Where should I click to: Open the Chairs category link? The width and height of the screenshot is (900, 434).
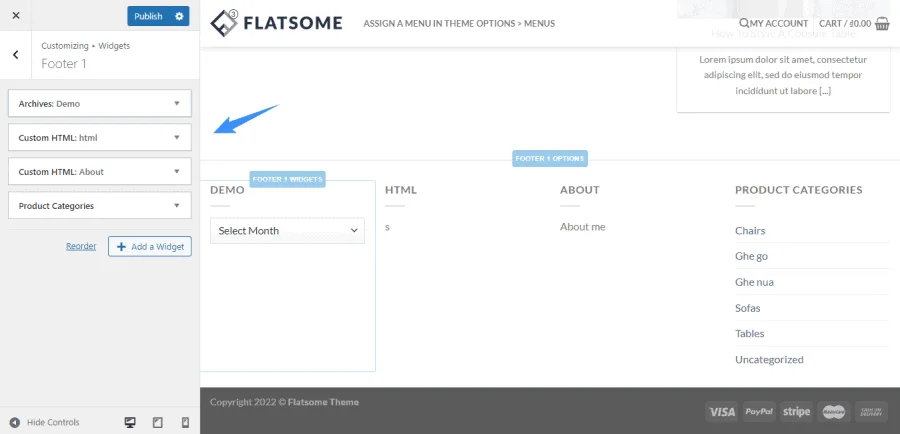750,230
